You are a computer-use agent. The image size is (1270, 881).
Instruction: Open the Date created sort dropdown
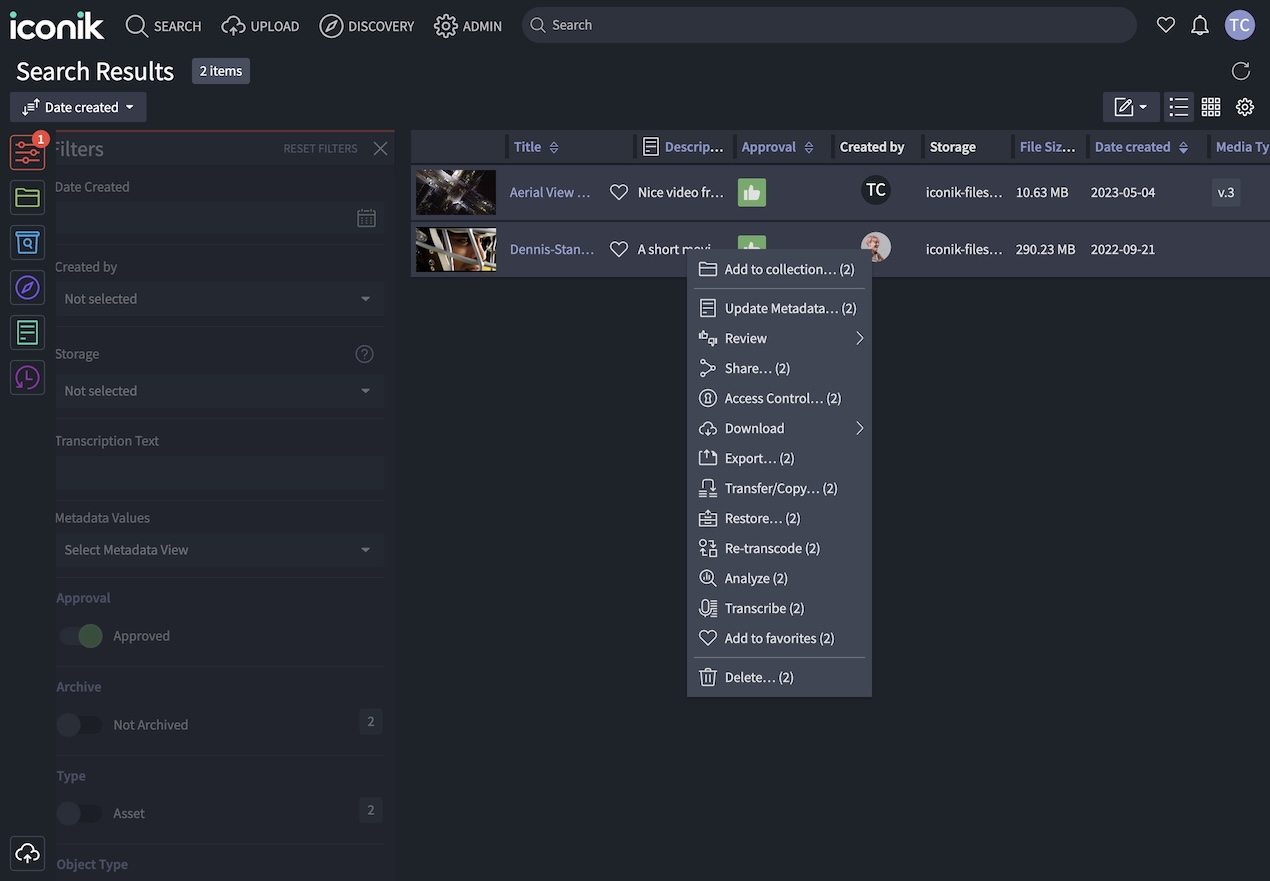click(x=79, y=107)
